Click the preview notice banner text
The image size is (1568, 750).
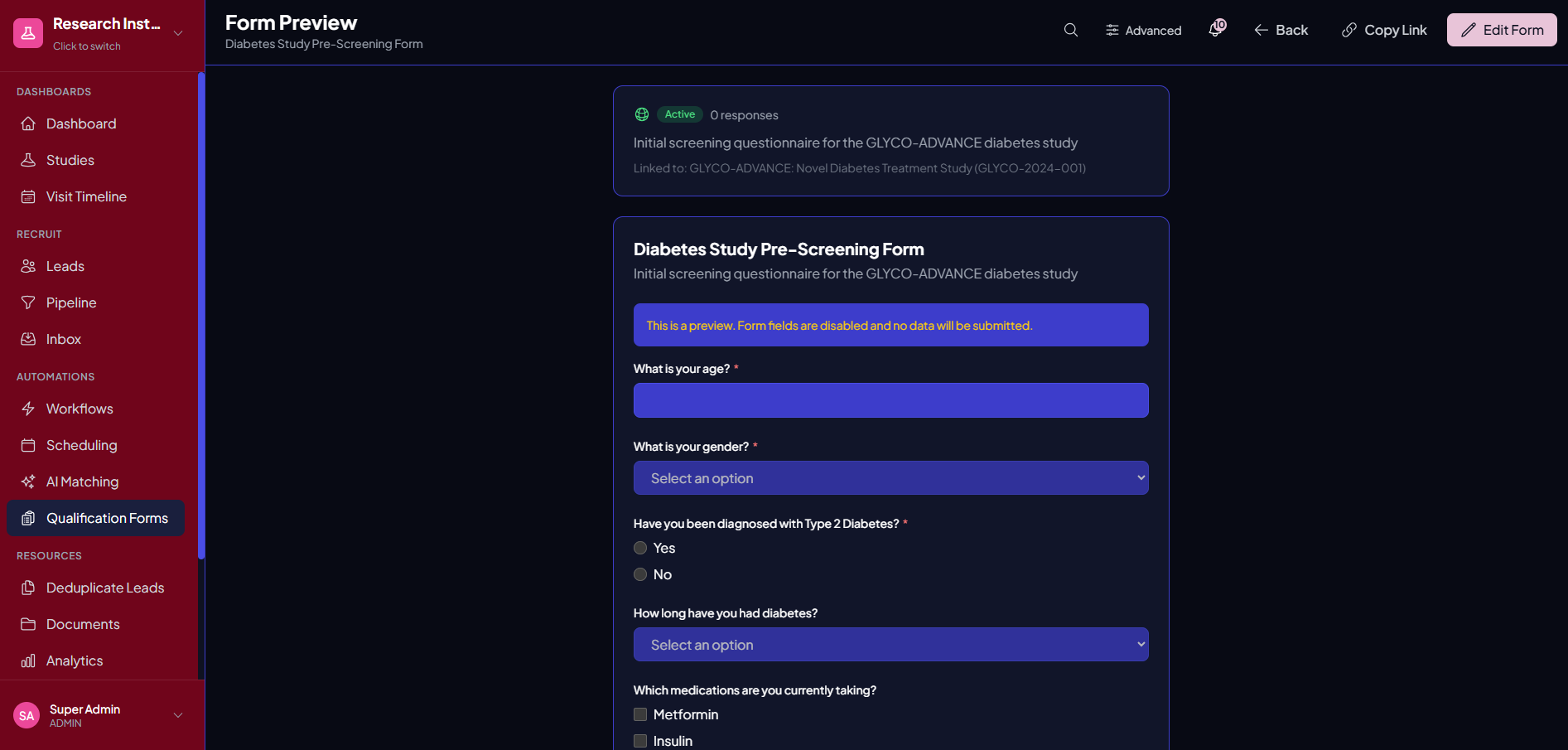point(839,326)
